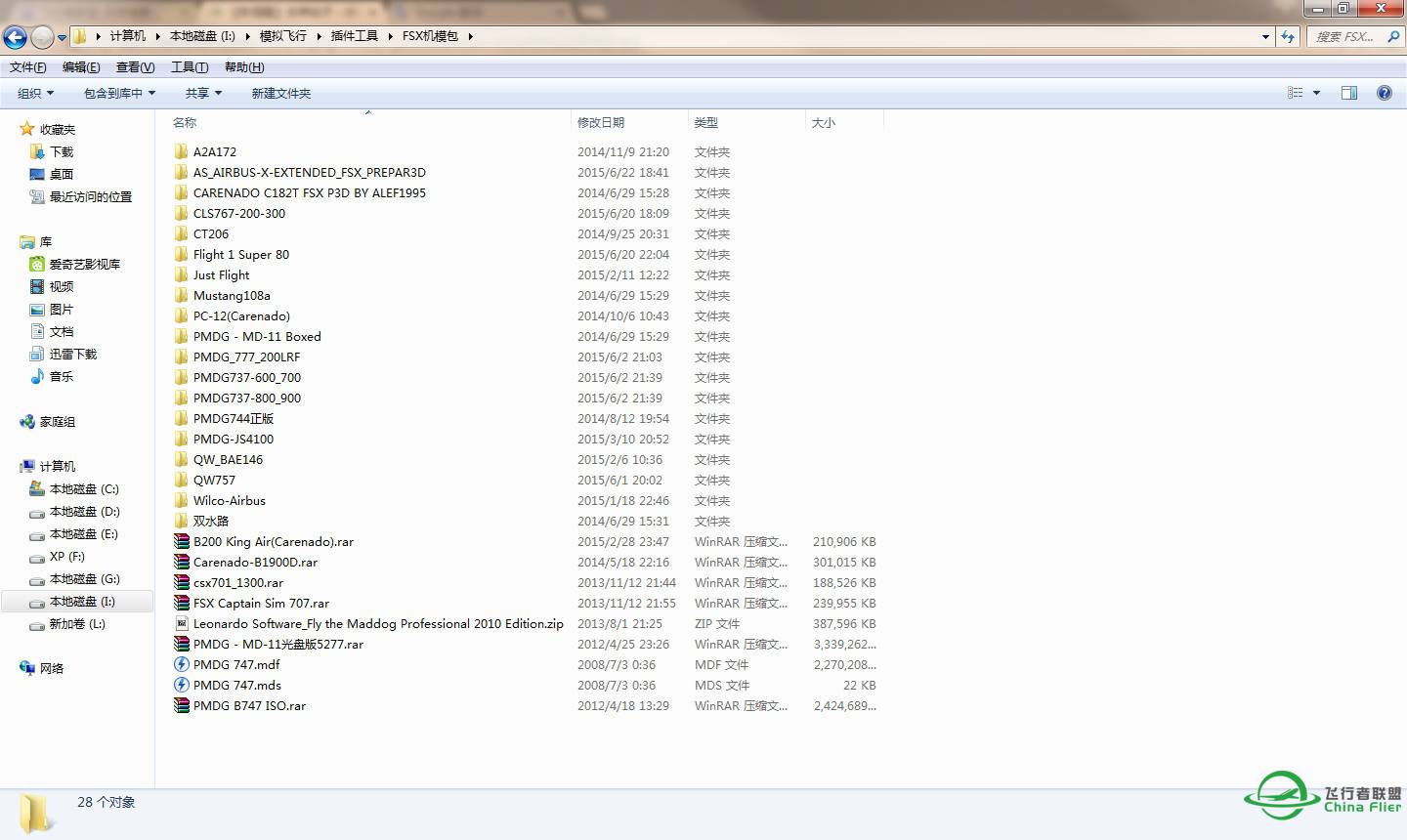
Task: Toggle the preview pane icon
Action: coord(1349,93)
